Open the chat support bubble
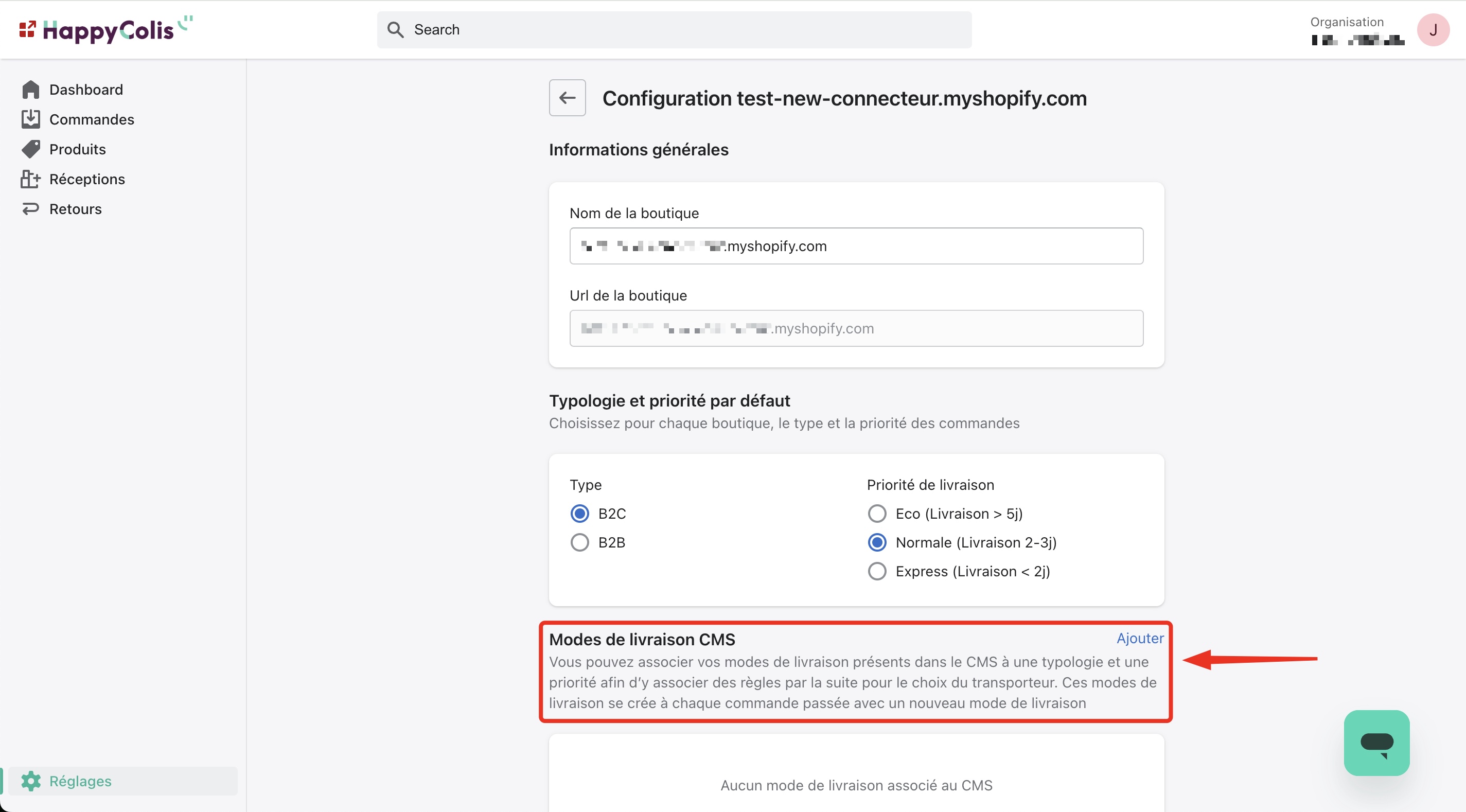Screen dimensions: 1466x812 [1376, 742]
